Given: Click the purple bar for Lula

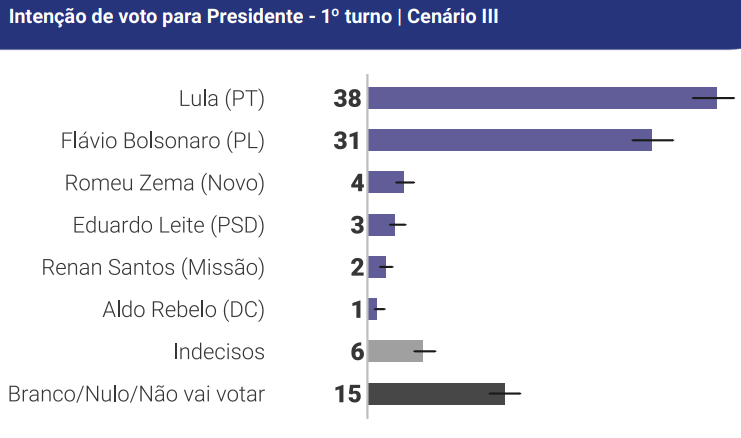Looking at the screenshot, I should coord(540,98).
